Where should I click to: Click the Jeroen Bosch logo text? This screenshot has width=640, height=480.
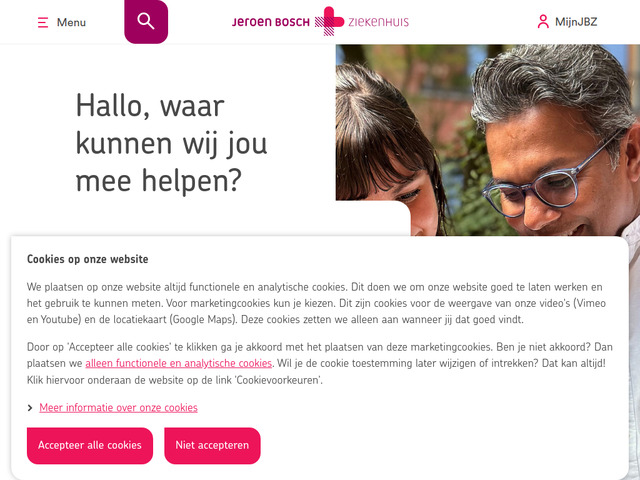(x=271, y=22)
